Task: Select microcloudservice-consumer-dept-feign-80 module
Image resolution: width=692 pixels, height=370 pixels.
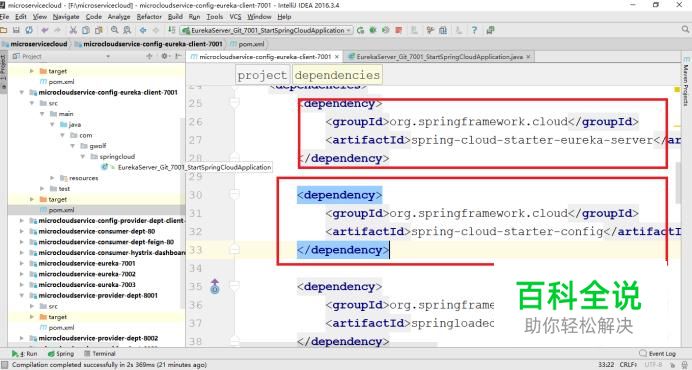Action: pos(106,242)
